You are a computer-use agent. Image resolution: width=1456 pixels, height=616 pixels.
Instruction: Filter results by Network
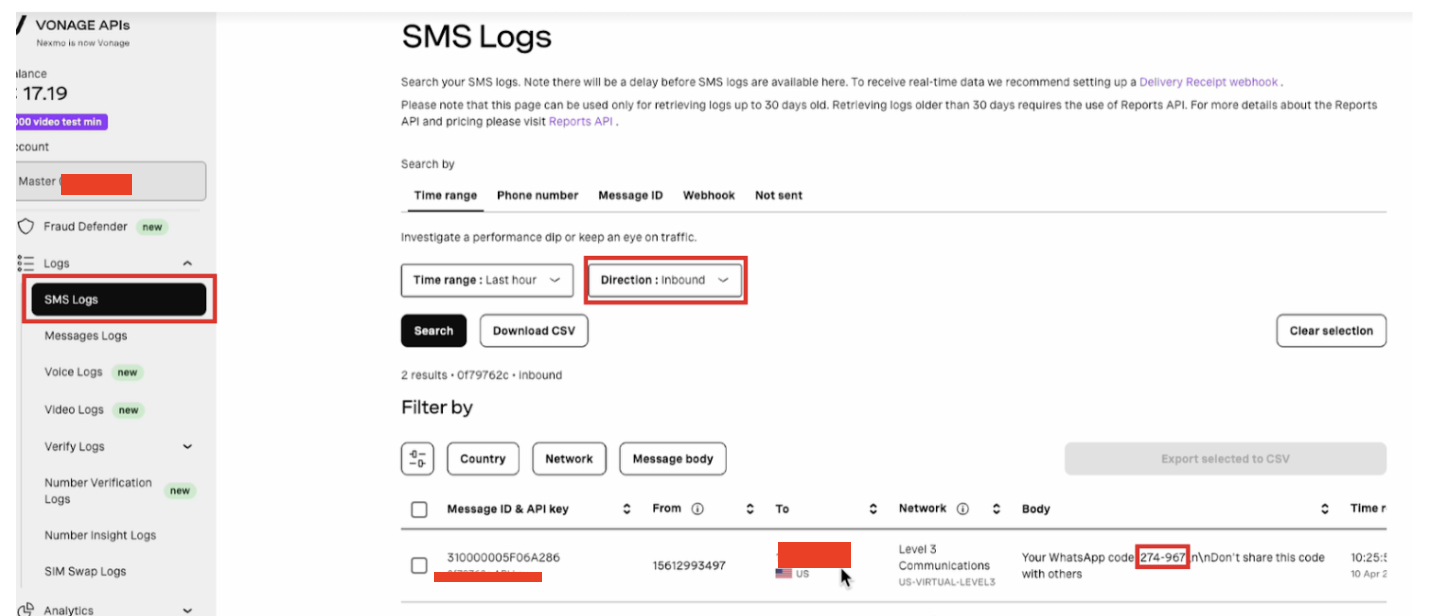tap(569, 459)
